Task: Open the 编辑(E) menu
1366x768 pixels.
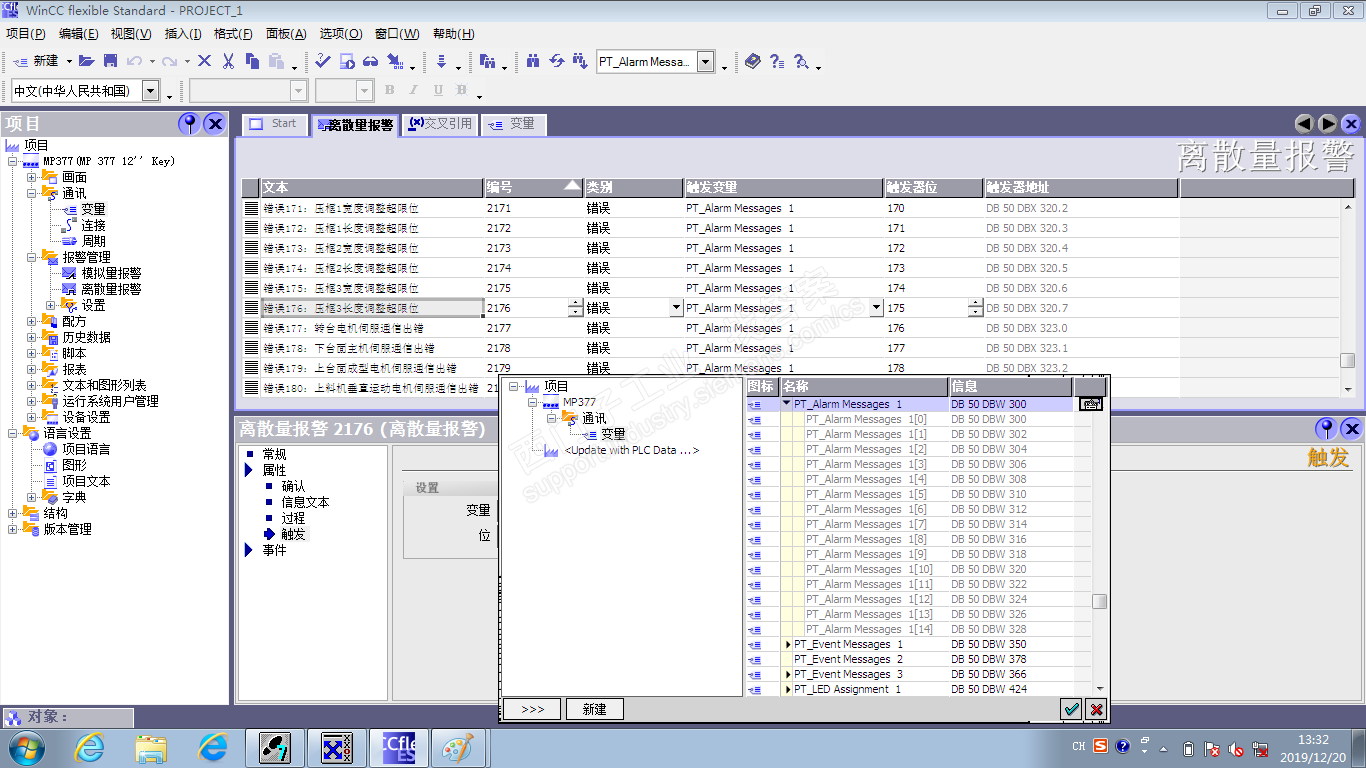Action: pos(78,33)
